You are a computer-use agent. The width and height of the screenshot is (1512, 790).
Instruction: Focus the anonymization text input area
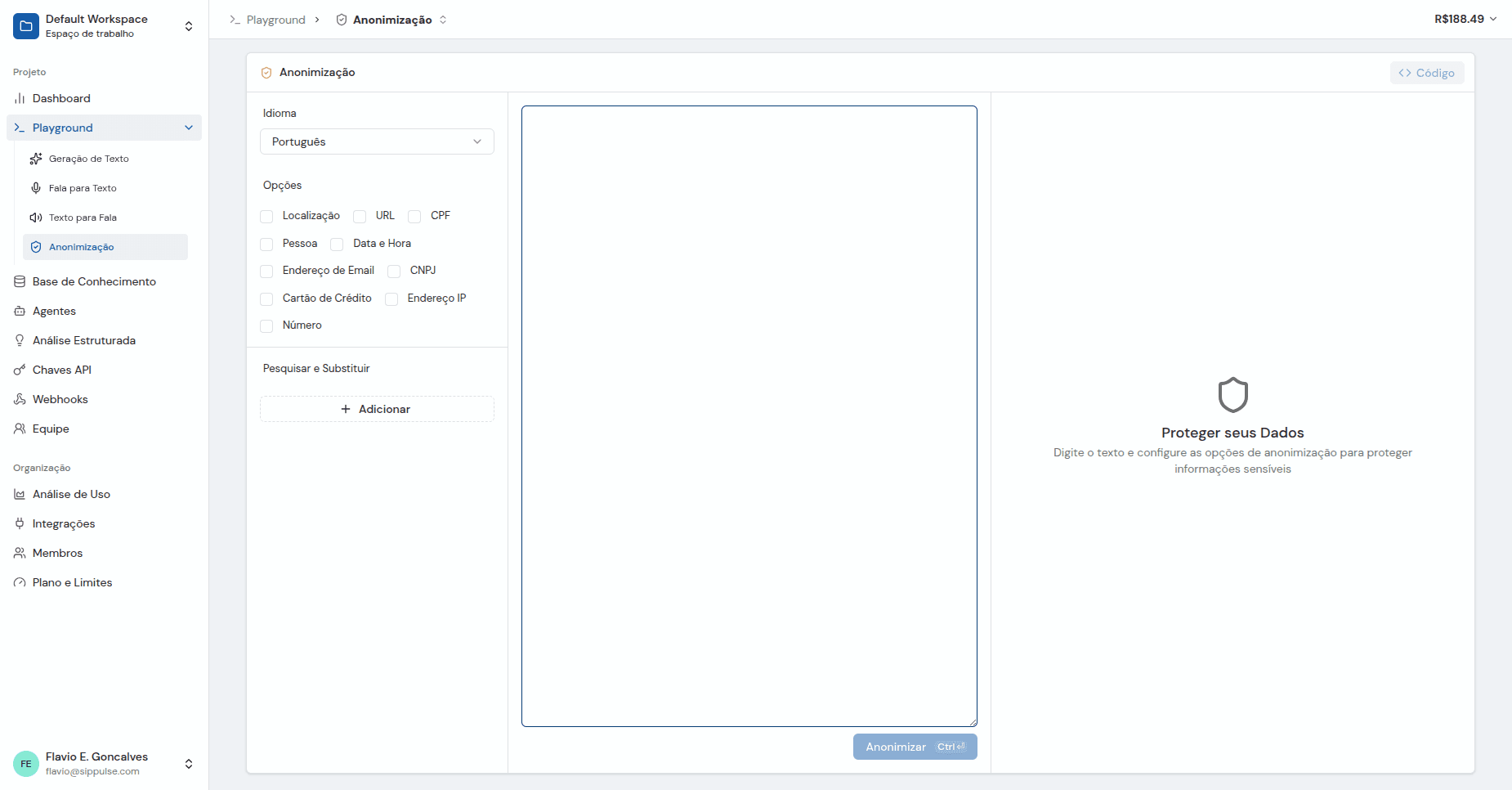[x=749, y=415]
